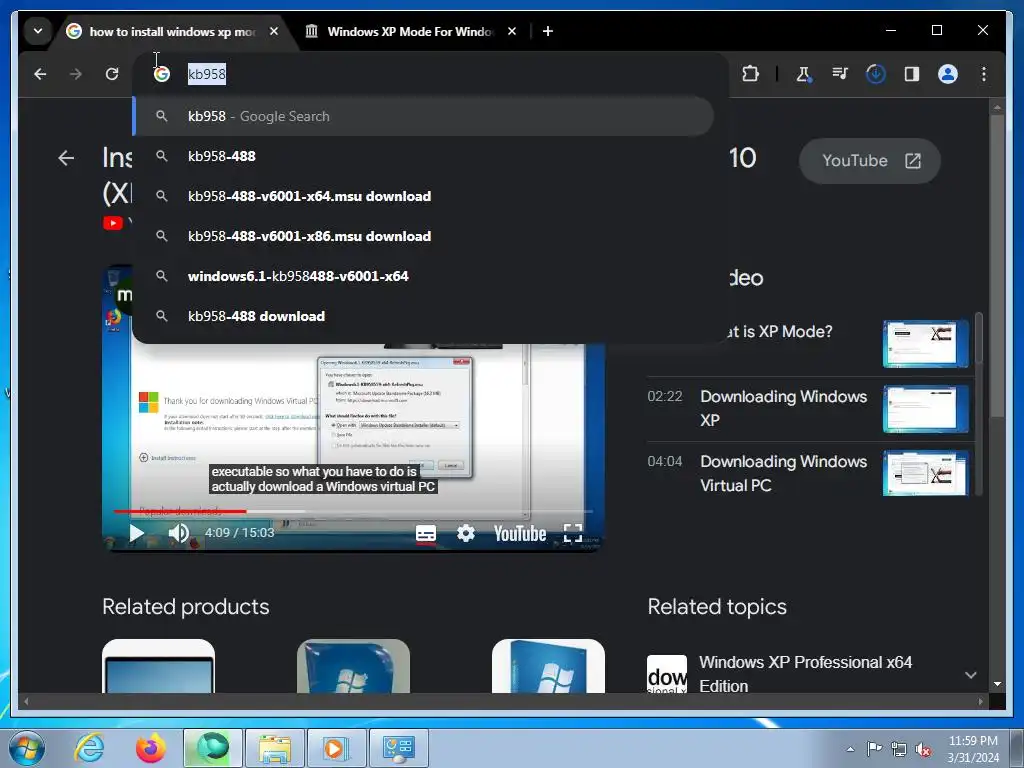1024x768 pixels.
Task: Show hidden system tray icons
Action: click(850, 749)
